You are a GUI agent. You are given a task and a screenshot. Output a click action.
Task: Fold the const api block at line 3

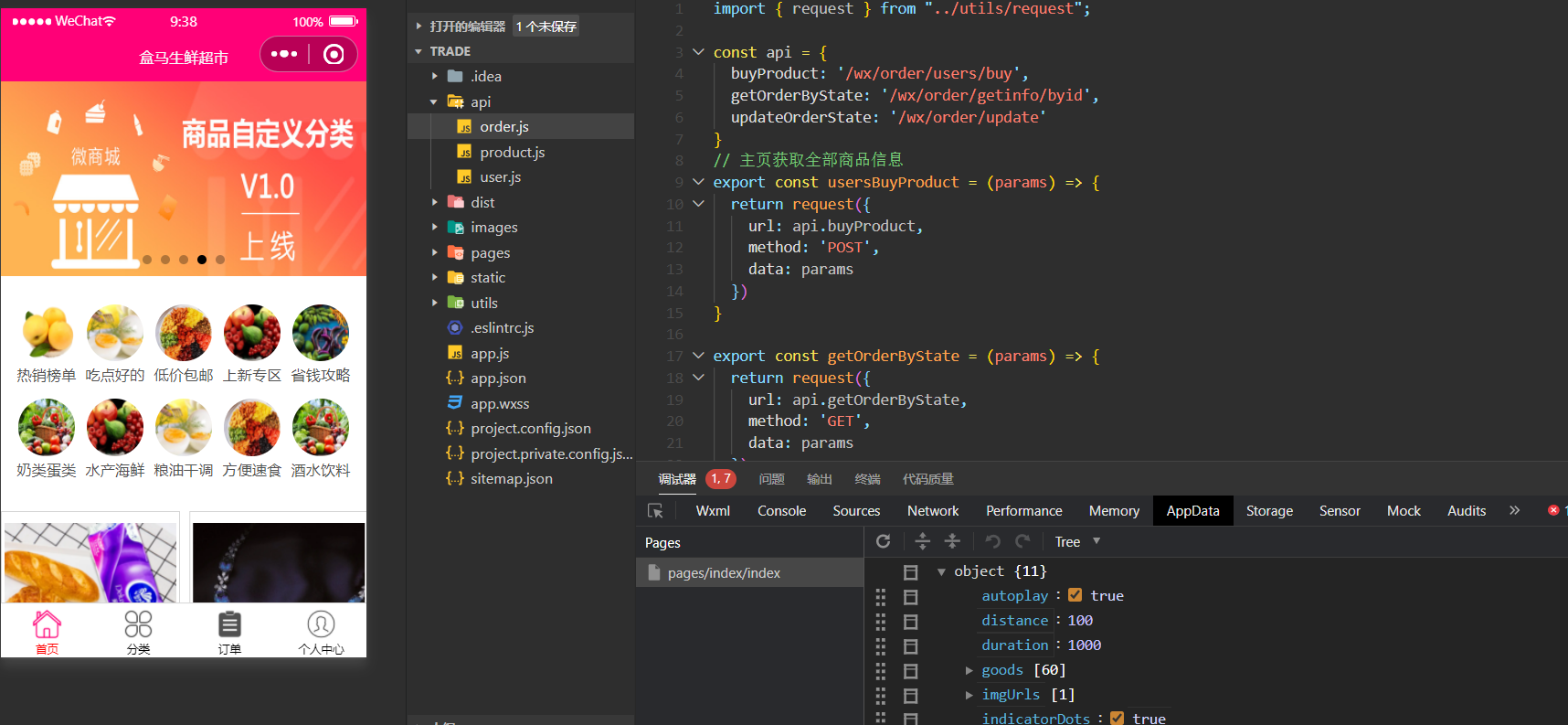(698, 52)
